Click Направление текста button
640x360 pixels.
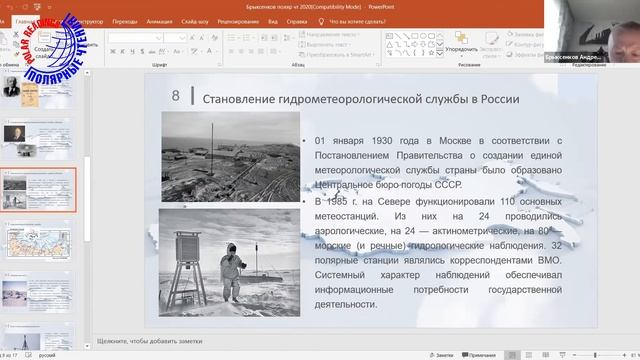point(330,35)
